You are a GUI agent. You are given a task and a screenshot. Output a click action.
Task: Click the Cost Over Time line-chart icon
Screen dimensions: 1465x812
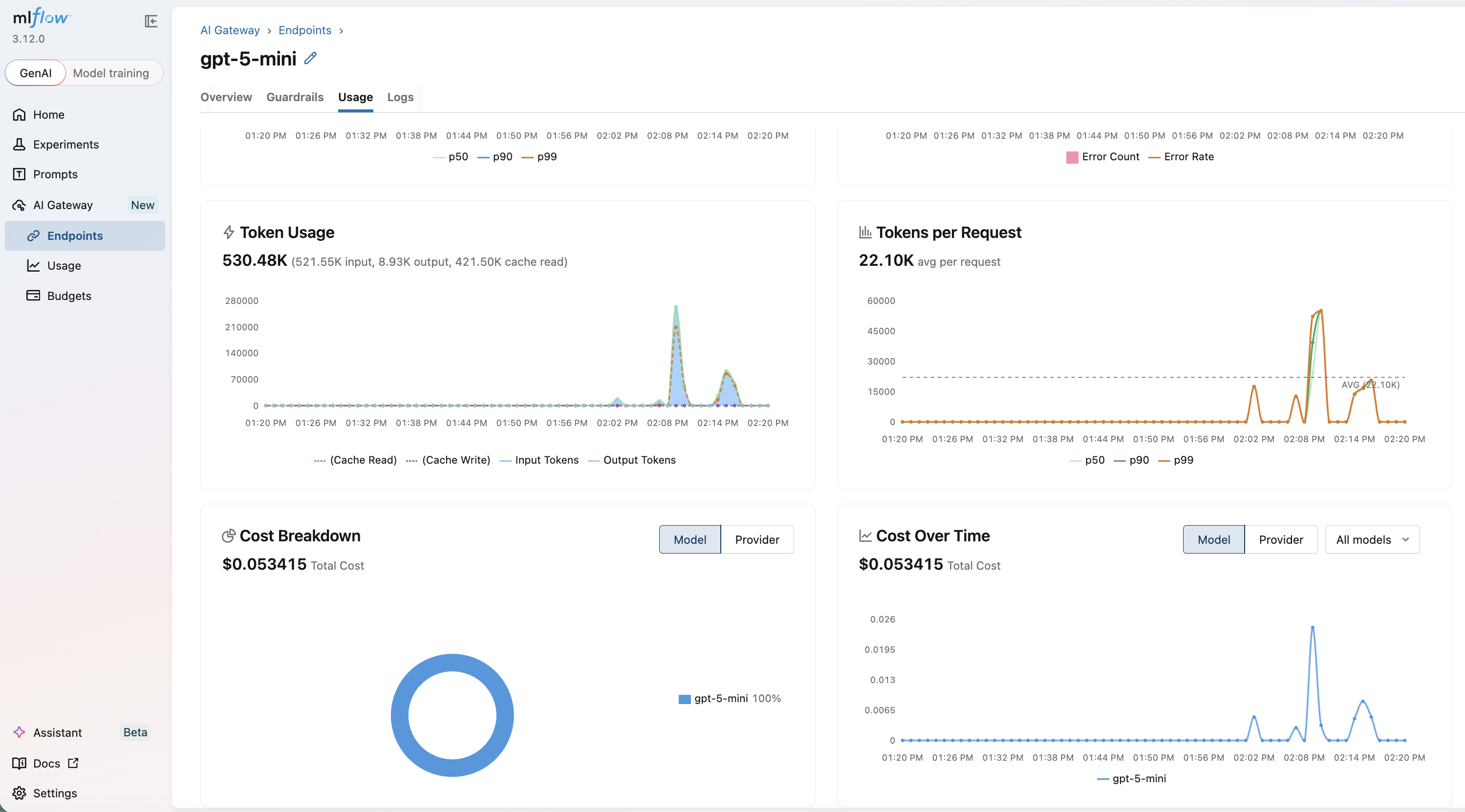coord(865,535)
